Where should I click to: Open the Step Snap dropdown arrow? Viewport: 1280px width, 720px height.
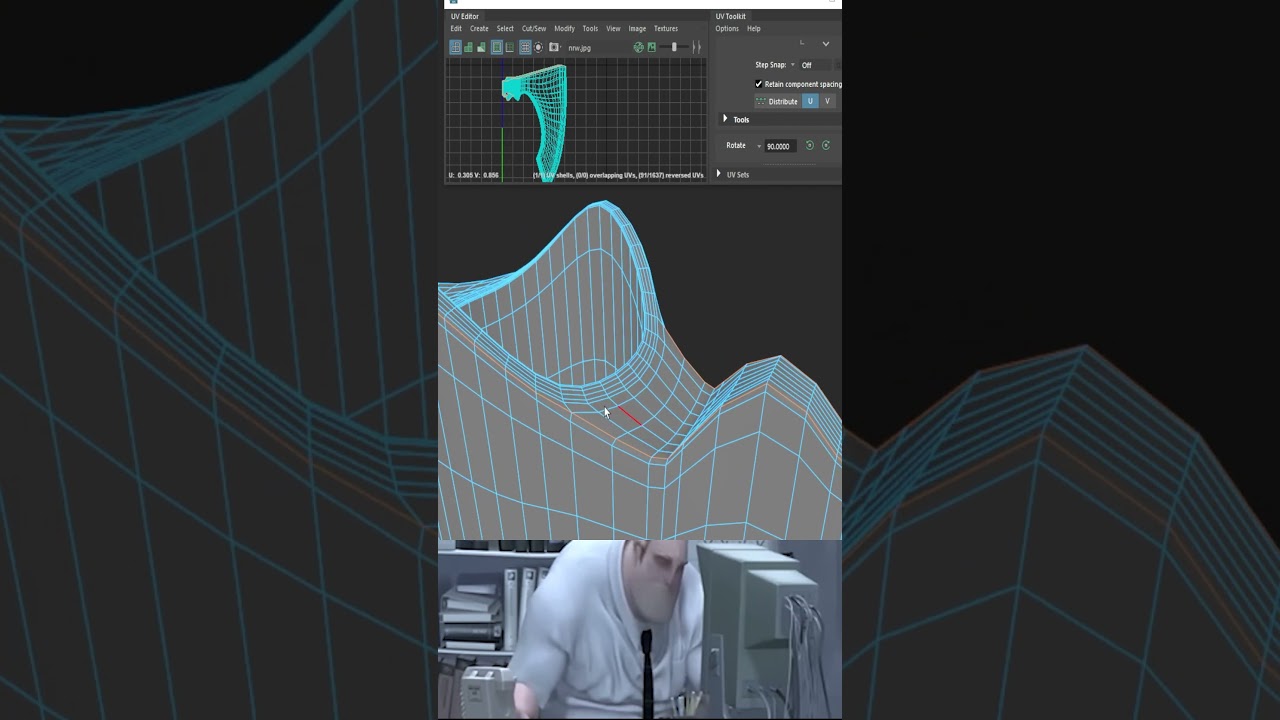pos(793,65)
